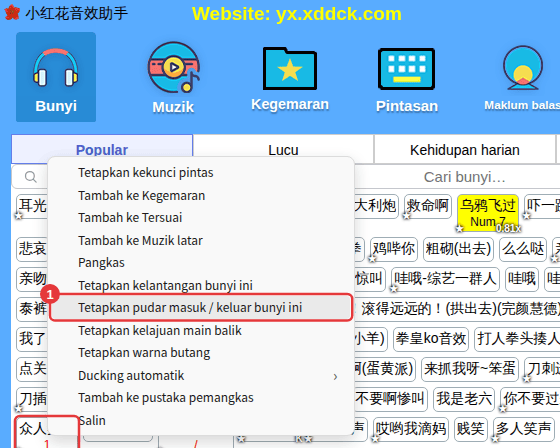Open the Kegemaran star folder
The image size is (560, 448).
pos(290,79)
